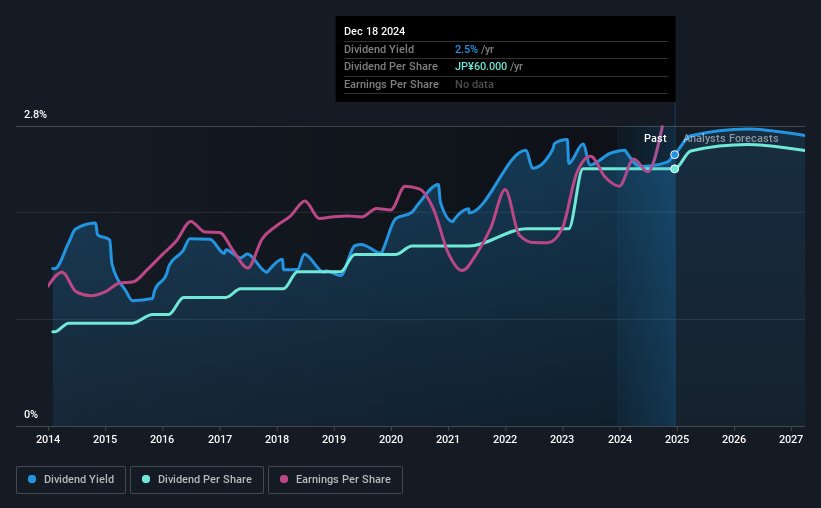Click the 2015 x-axis label
The width and height of the screenshot is (821, 508).
pyautogui.click(x=105, y=439)
